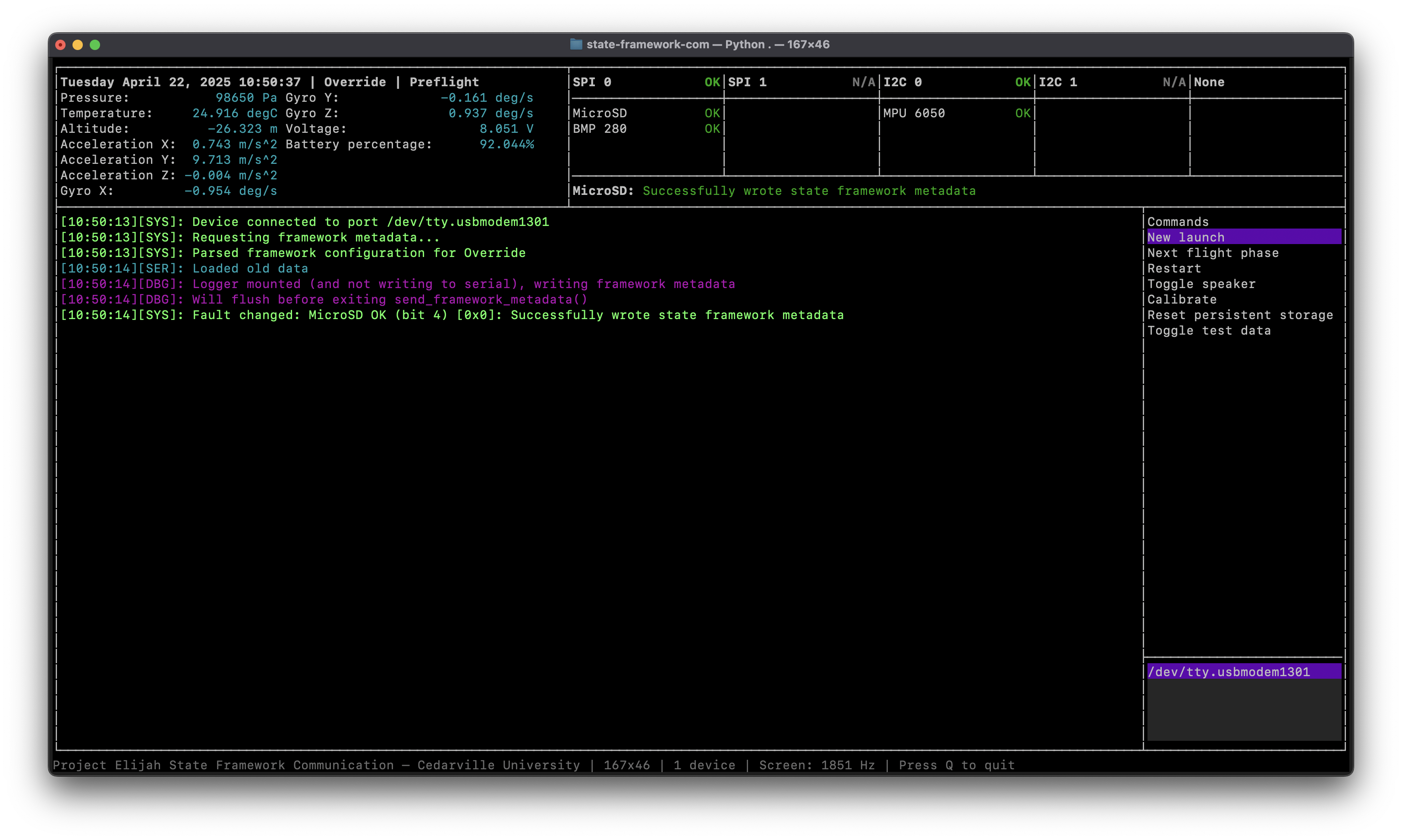The height and width of the screenshot is (840, 1402).
Task: Click the red close window button
Action: point(60,45)
